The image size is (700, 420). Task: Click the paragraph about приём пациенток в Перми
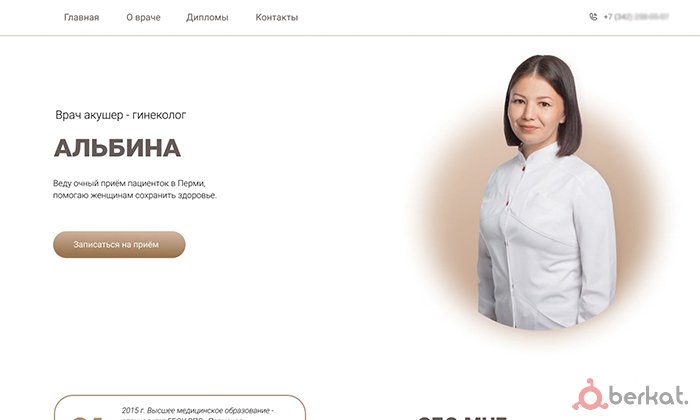tap(135, 189)
